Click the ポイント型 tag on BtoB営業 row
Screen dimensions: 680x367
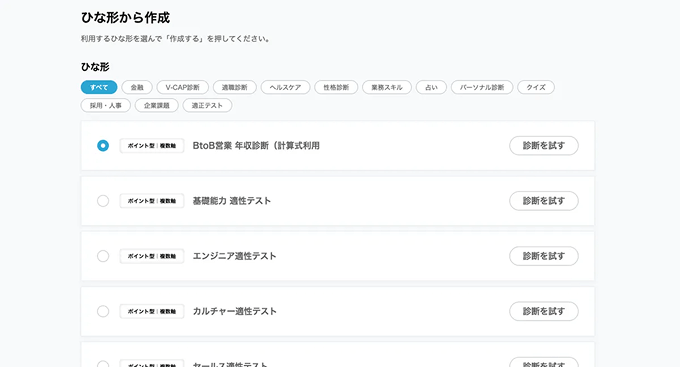point(152,146)
